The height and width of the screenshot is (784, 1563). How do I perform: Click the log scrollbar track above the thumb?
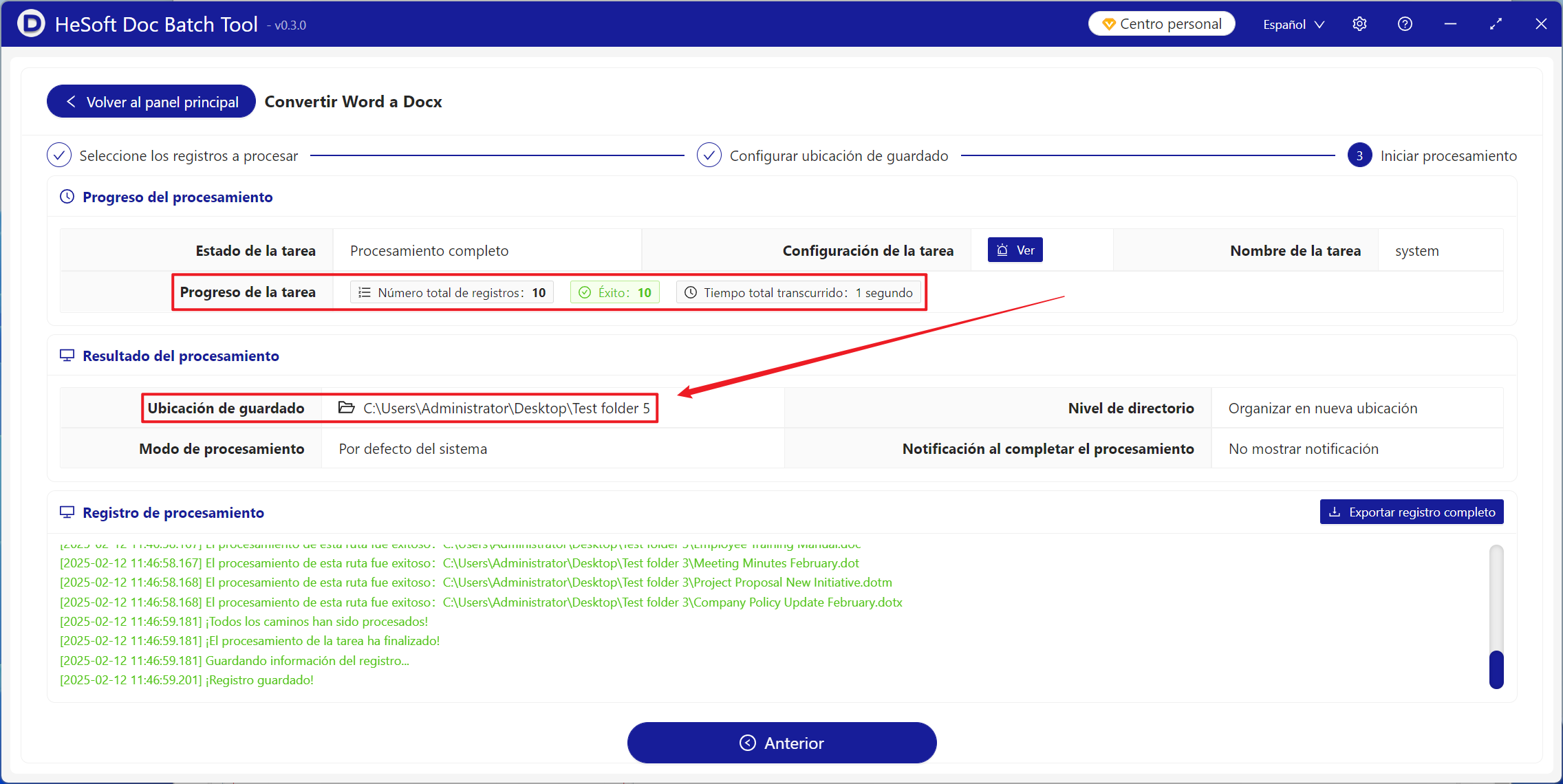1496,597
